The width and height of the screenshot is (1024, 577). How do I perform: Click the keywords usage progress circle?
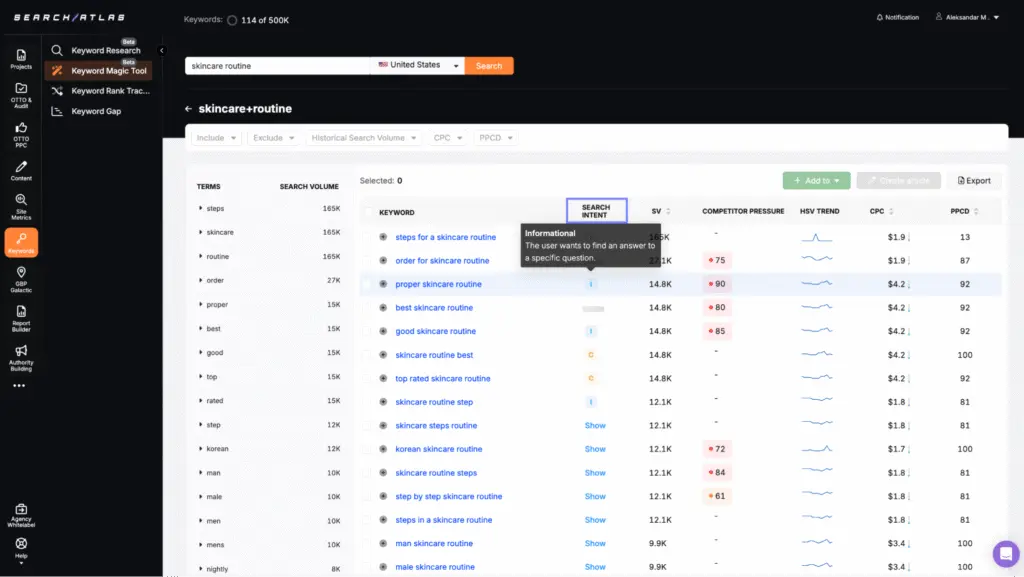232,20
